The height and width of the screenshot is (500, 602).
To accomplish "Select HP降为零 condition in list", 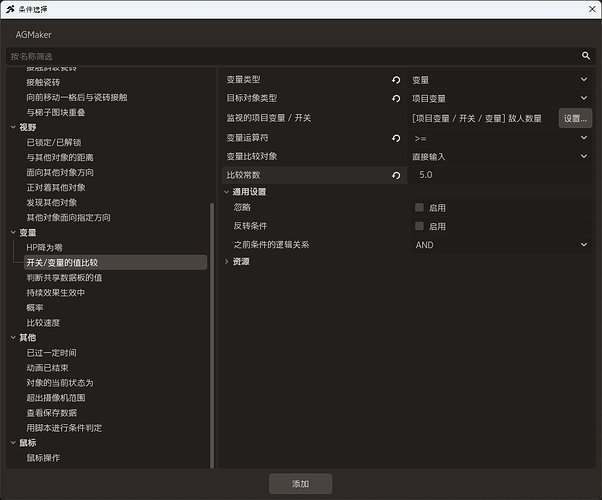I will (44, 248).
